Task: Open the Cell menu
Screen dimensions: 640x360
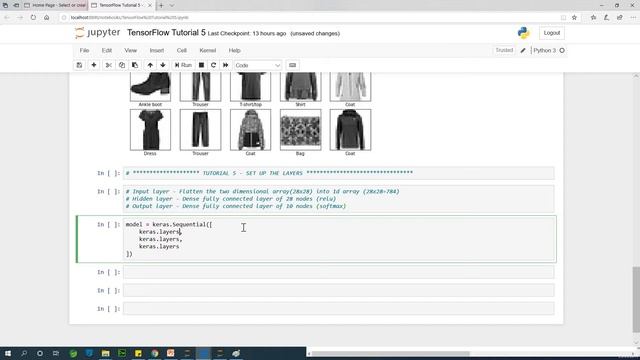Action: coord(182,51)
